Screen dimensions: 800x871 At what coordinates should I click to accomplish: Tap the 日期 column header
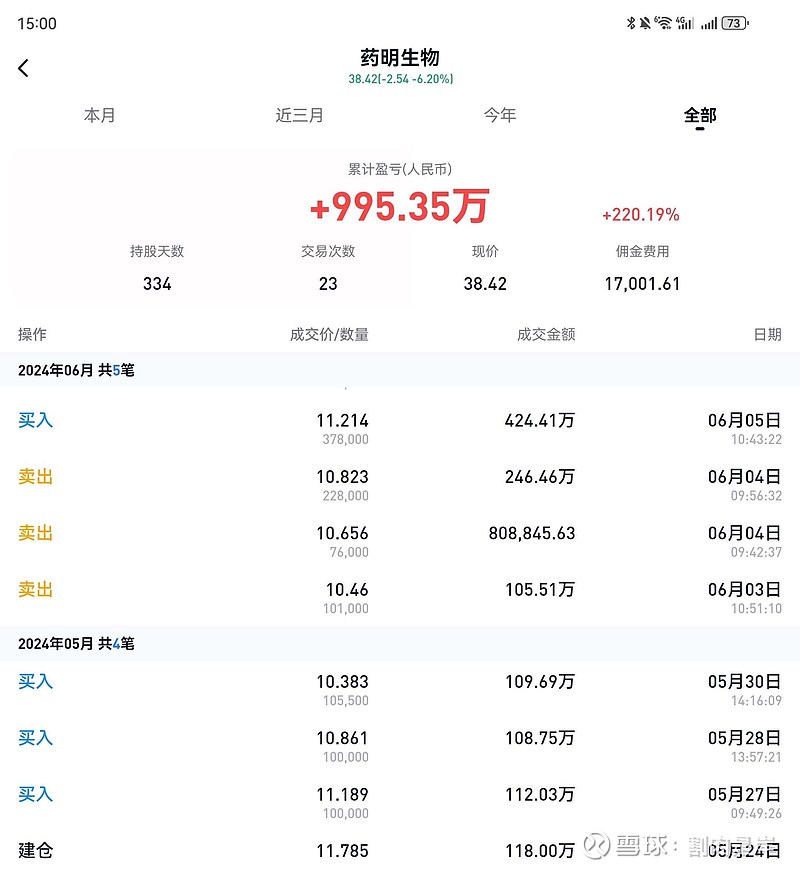tap(767, 334)
